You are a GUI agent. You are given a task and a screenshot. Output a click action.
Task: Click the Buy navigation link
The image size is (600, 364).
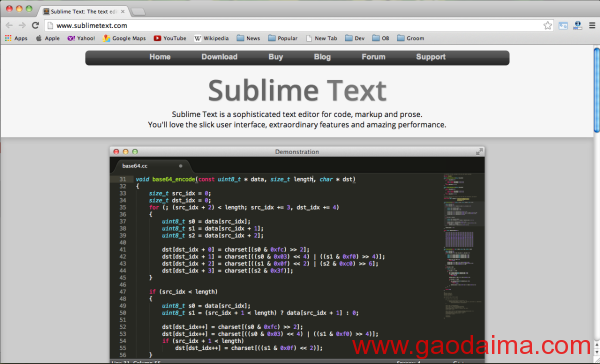(x=276, y=57)
